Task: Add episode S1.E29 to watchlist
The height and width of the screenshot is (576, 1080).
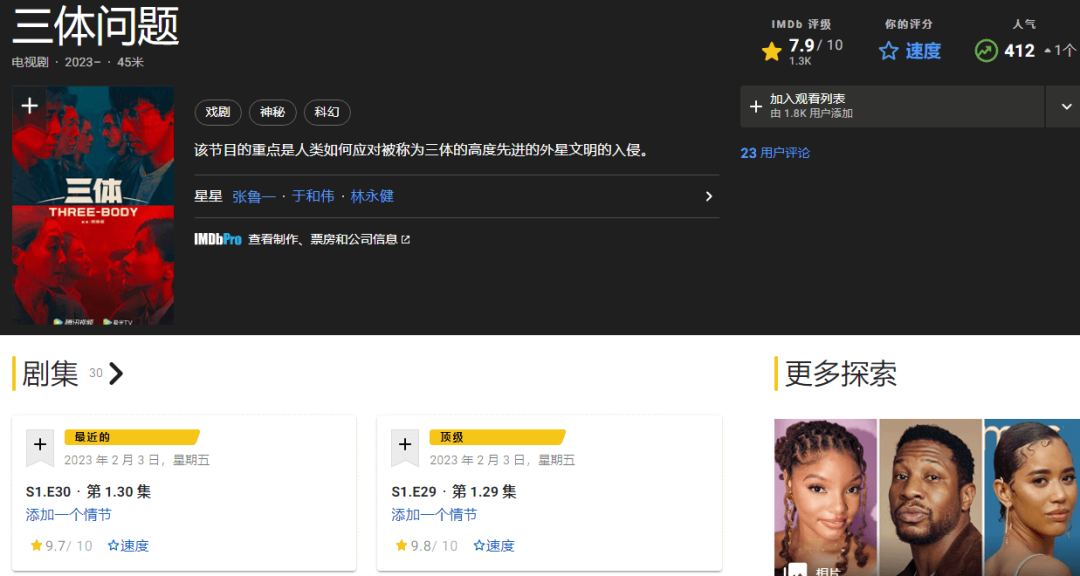Action: (404, 446)
